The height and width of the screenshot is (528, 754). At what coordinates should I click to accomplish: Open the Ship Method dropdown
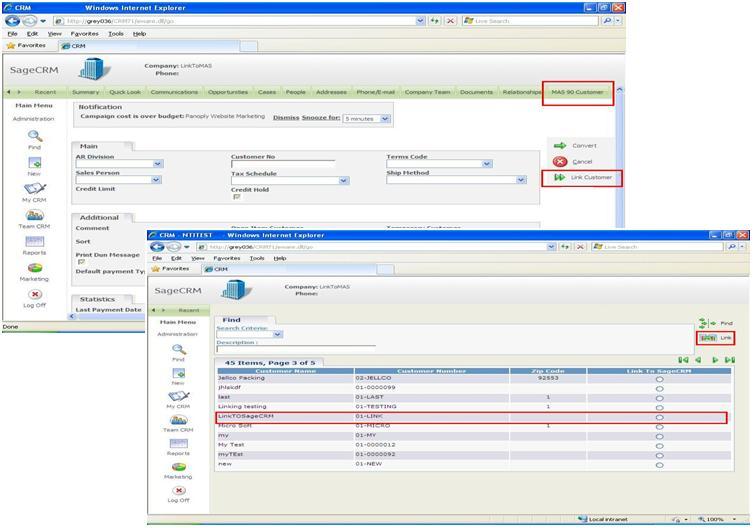pyautogui.click(x=520, y=180)
